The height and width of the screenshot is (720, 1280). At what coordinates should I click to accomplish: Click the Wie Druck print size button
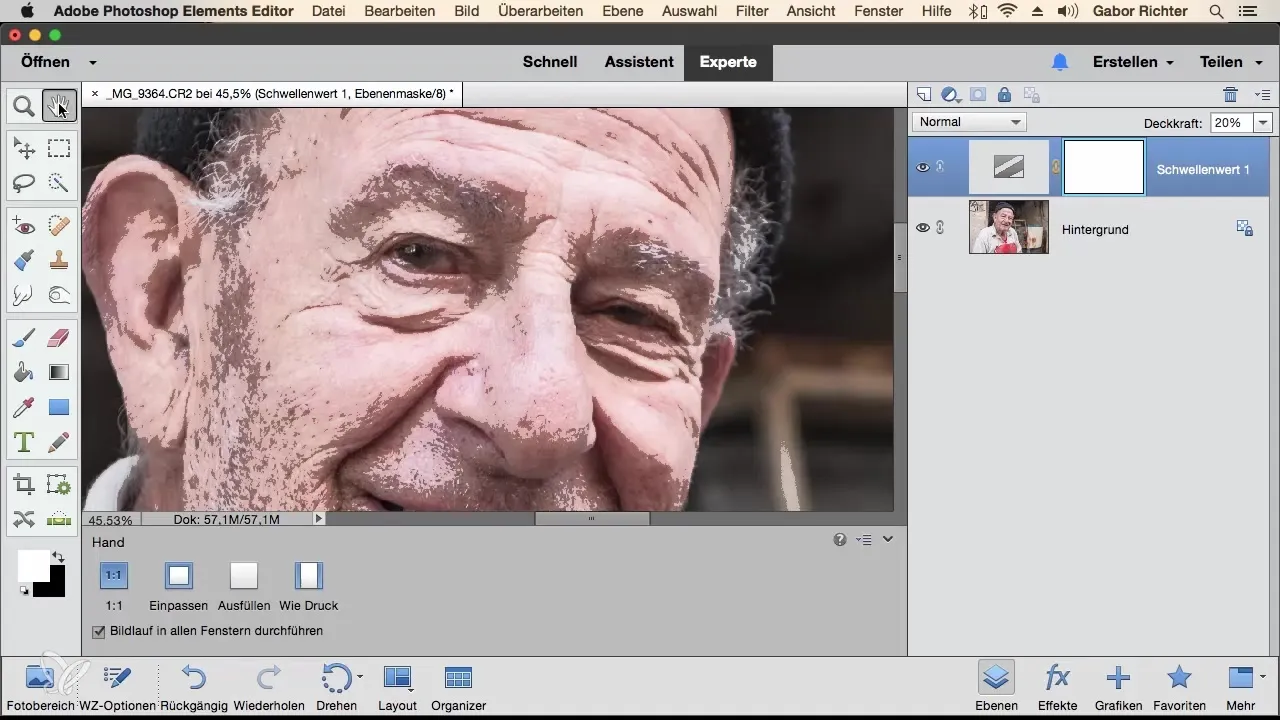[x=308, y=575]
